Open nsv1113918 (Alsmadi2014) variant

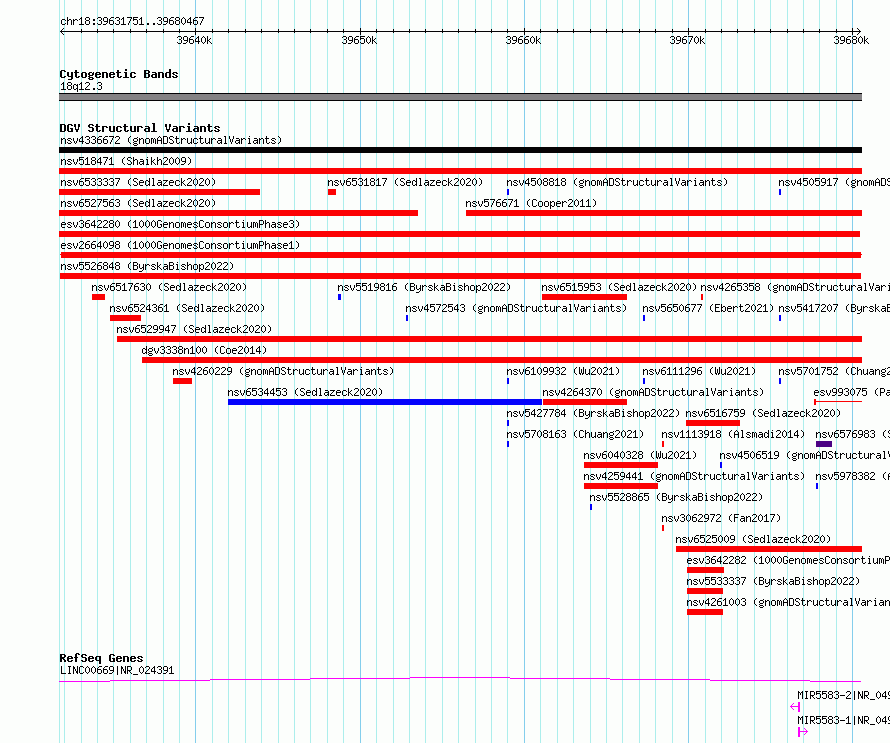[733, 434]
